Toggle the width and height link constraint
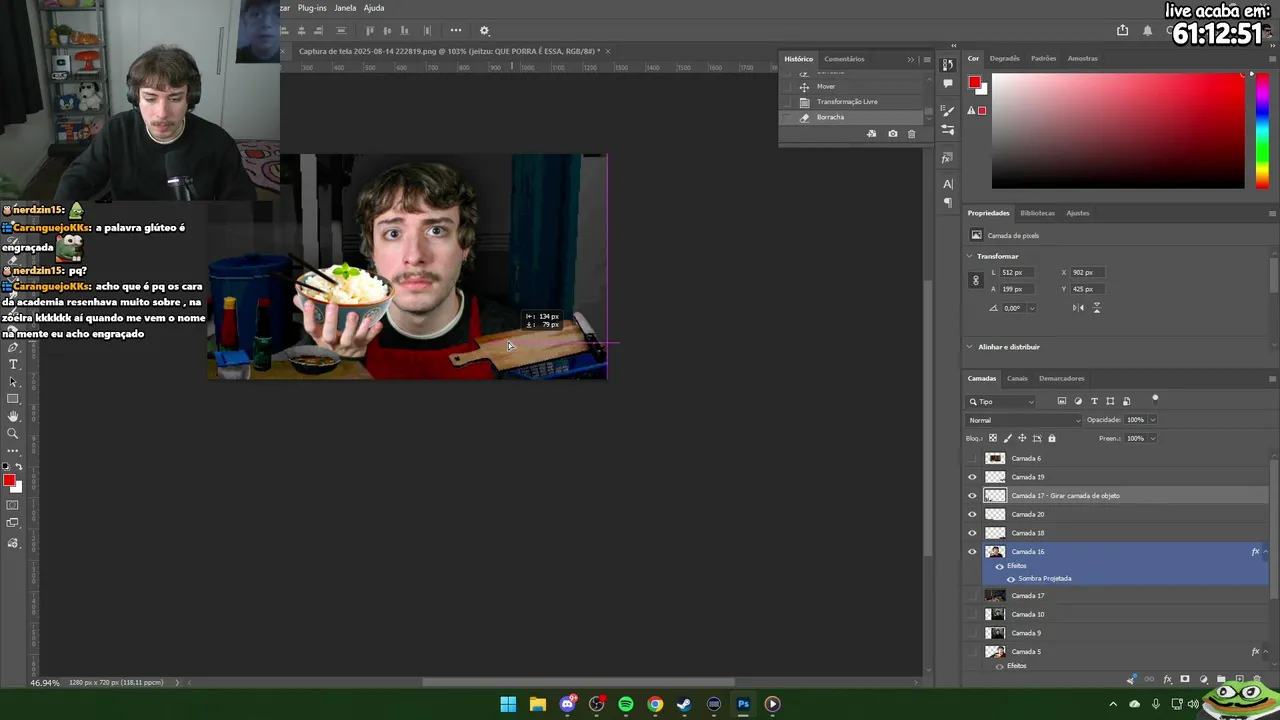 click(976, 281)
